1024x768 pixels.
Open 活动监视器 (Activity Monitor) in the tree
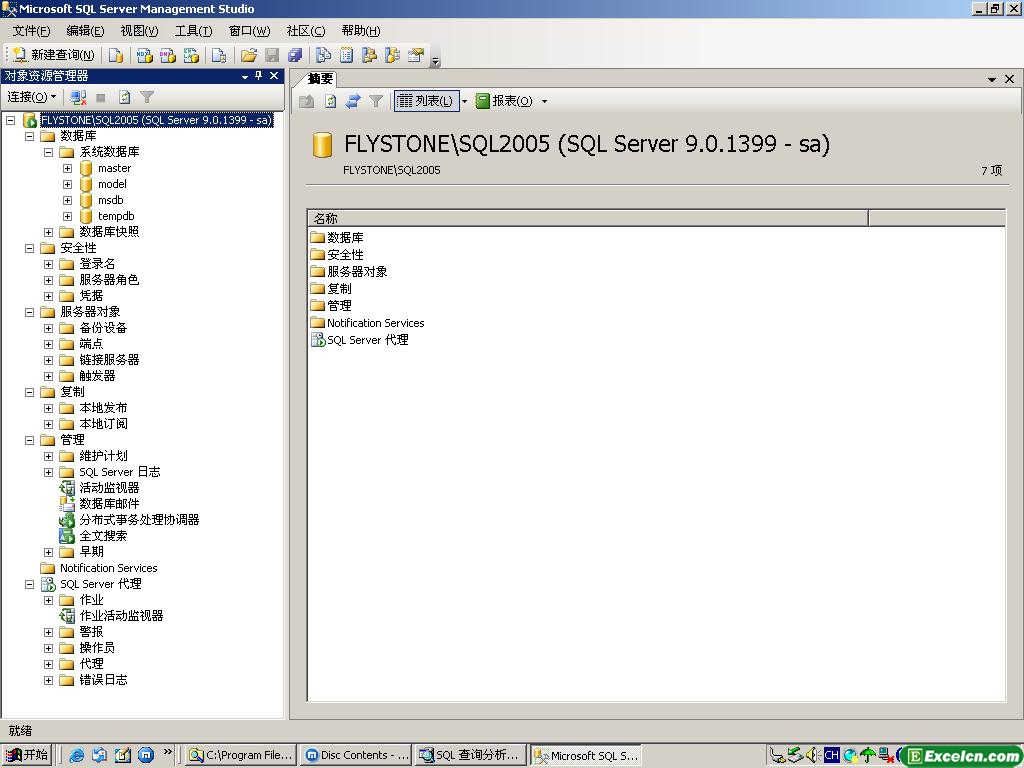[x=109, y=488]
